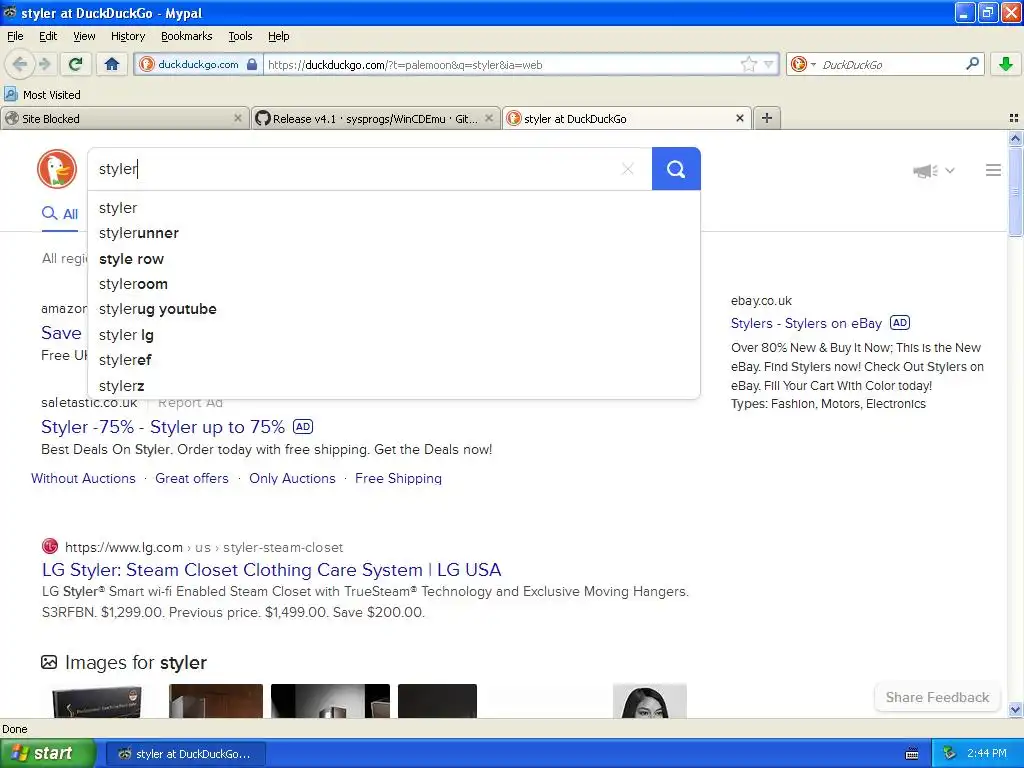This screenshot has height=768, width=1024.
Task: Click the search bar magnifier icon
Action: pyautogui.click(x=972, y=64)
